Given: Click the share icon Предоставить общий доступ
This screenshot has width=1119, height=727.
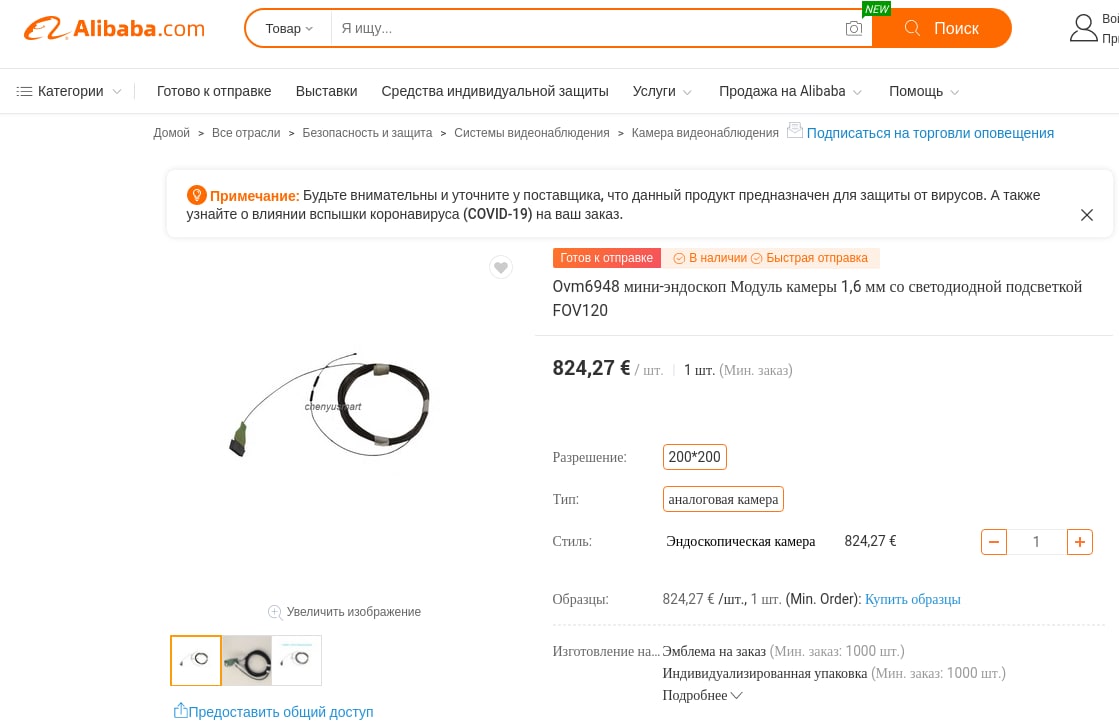Looking at the screenshot, I should click(x=181, y=711).
